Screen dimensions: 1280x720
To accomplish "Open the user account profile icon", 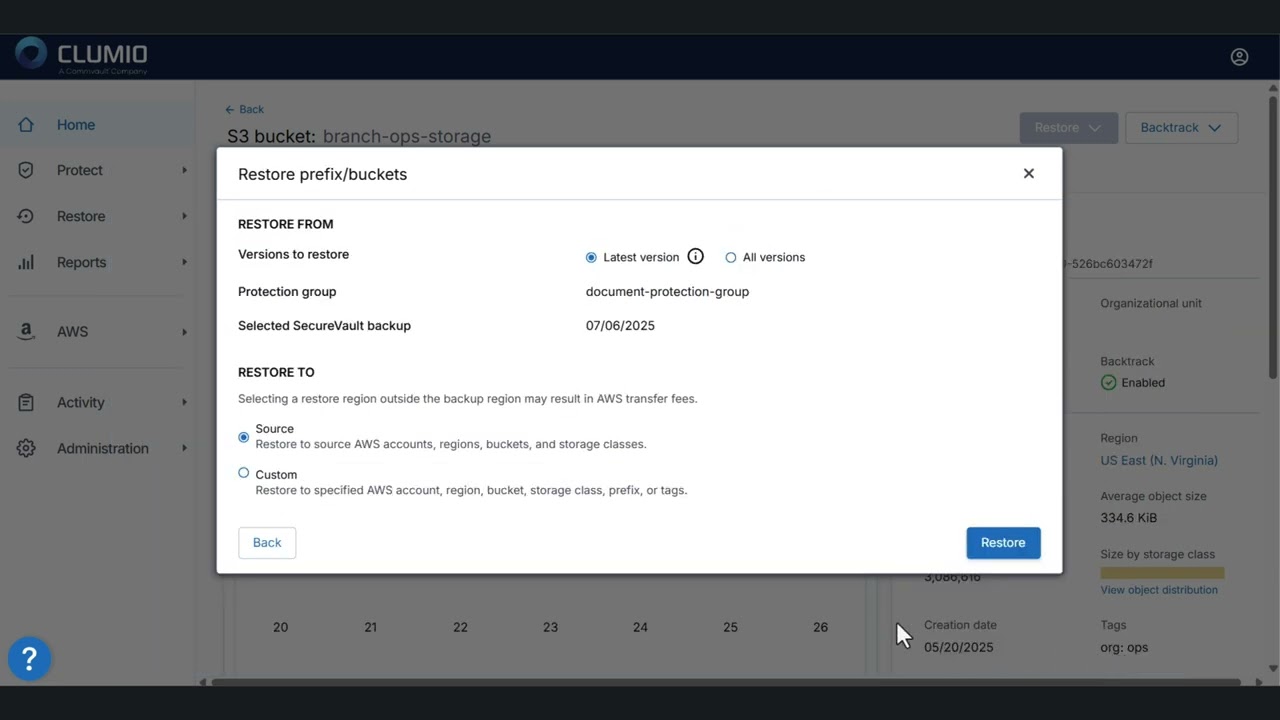I will click(1239, 57).
